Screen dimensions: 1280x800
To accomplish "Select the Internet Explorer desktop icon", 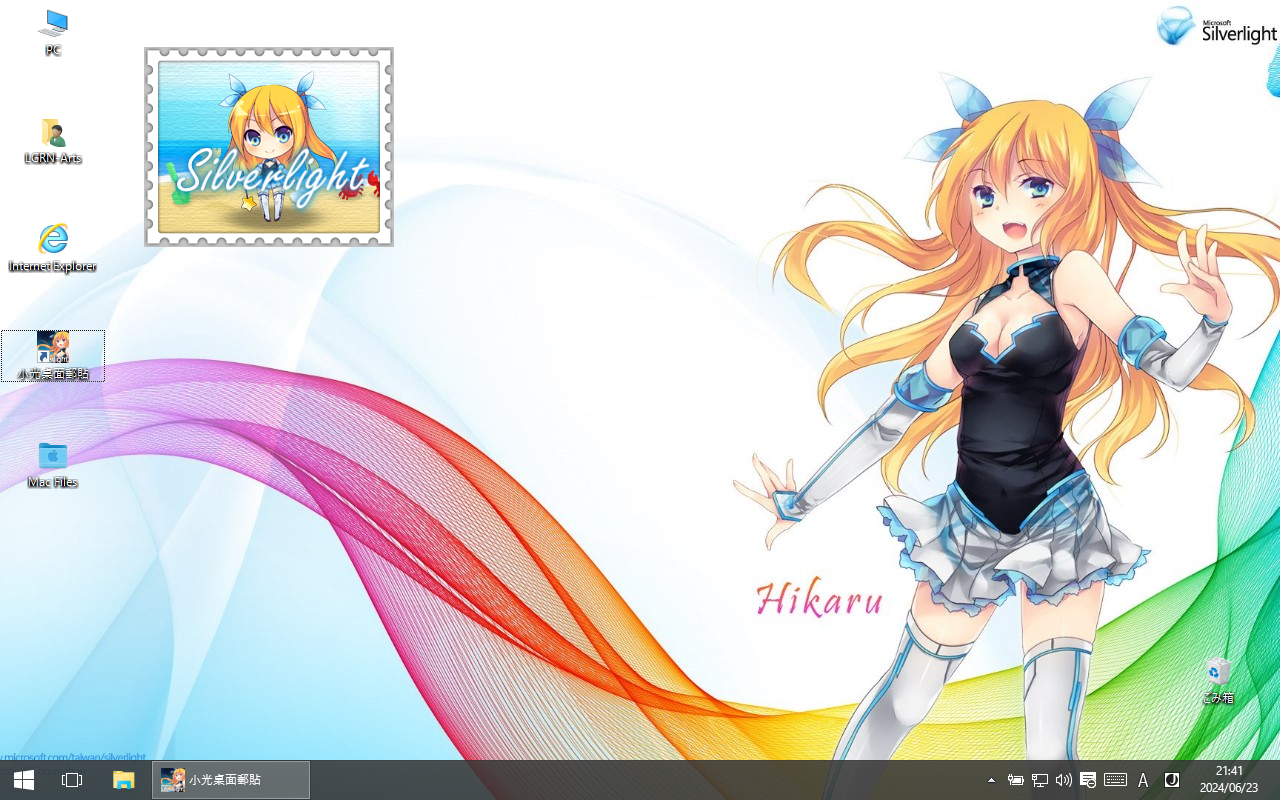I will pos(53,248).
